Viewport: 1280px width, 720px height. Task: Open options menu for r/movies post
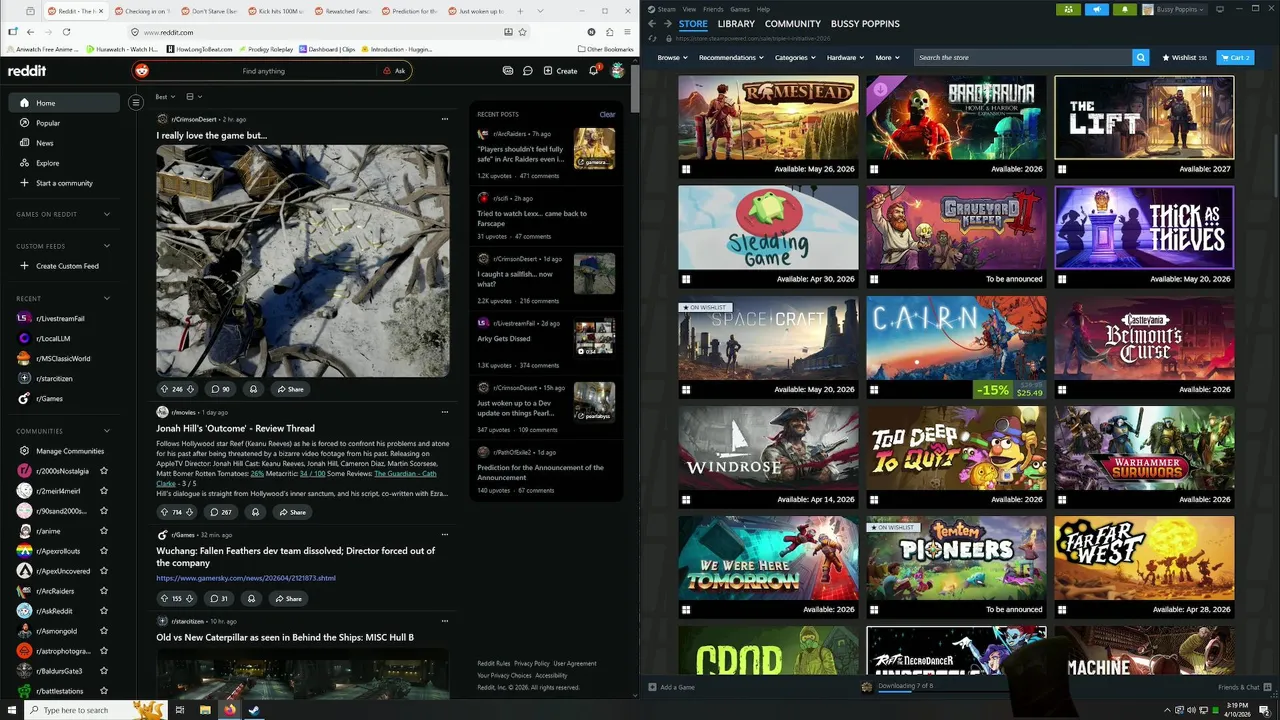click(x=445, y=412)
